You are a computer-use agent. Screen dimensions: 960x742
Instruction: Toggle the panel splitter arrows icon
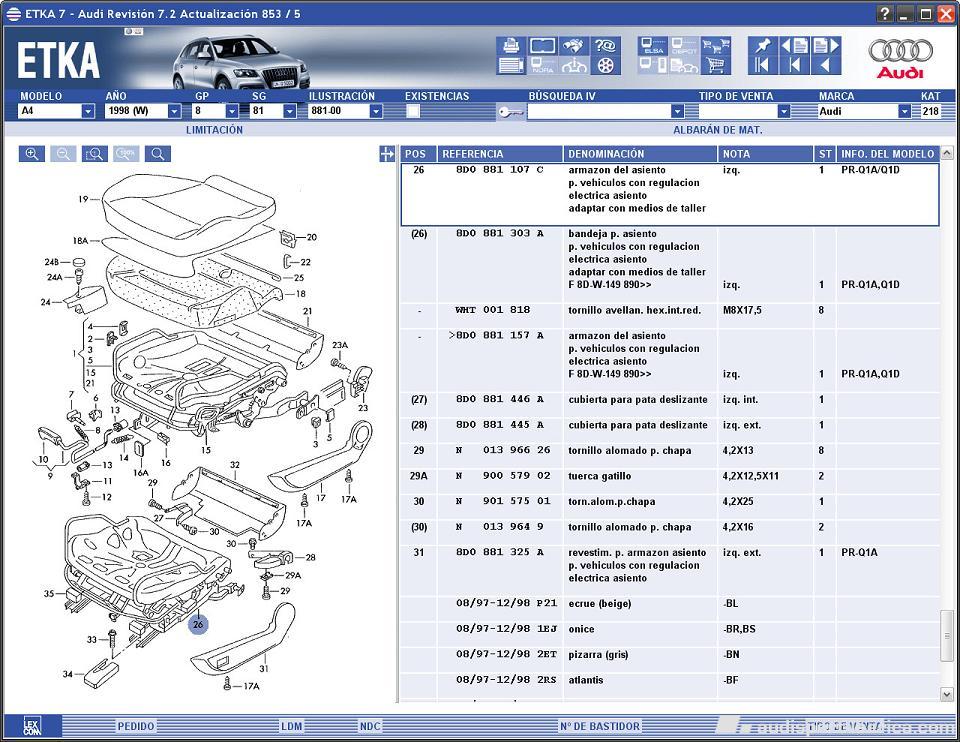[x=387, y=154]
